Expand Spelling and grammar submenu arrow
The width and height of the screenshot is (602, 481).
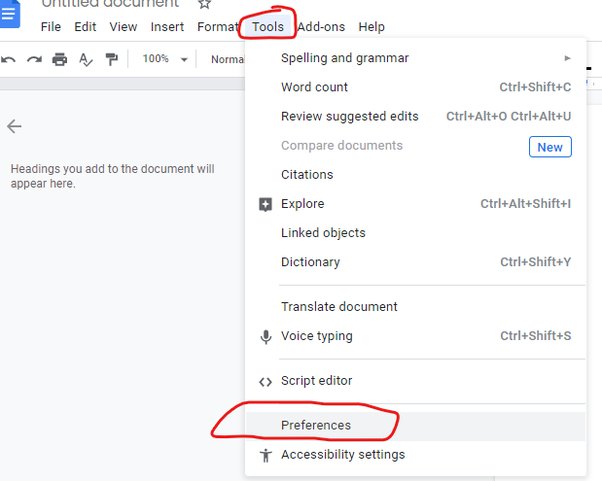click(567, 58)
